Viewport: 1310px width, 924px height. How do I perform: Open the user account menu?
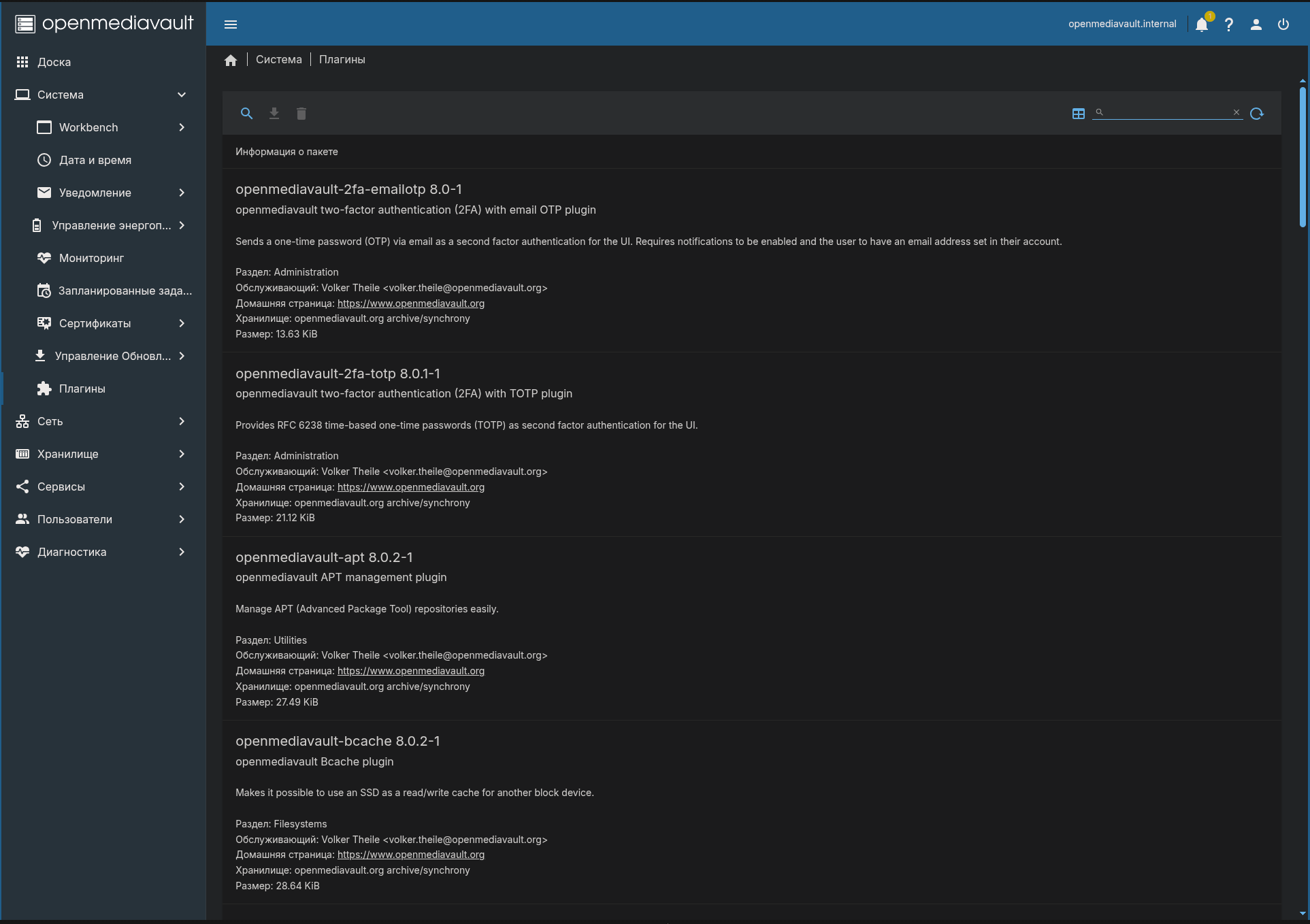(1256, 24)
